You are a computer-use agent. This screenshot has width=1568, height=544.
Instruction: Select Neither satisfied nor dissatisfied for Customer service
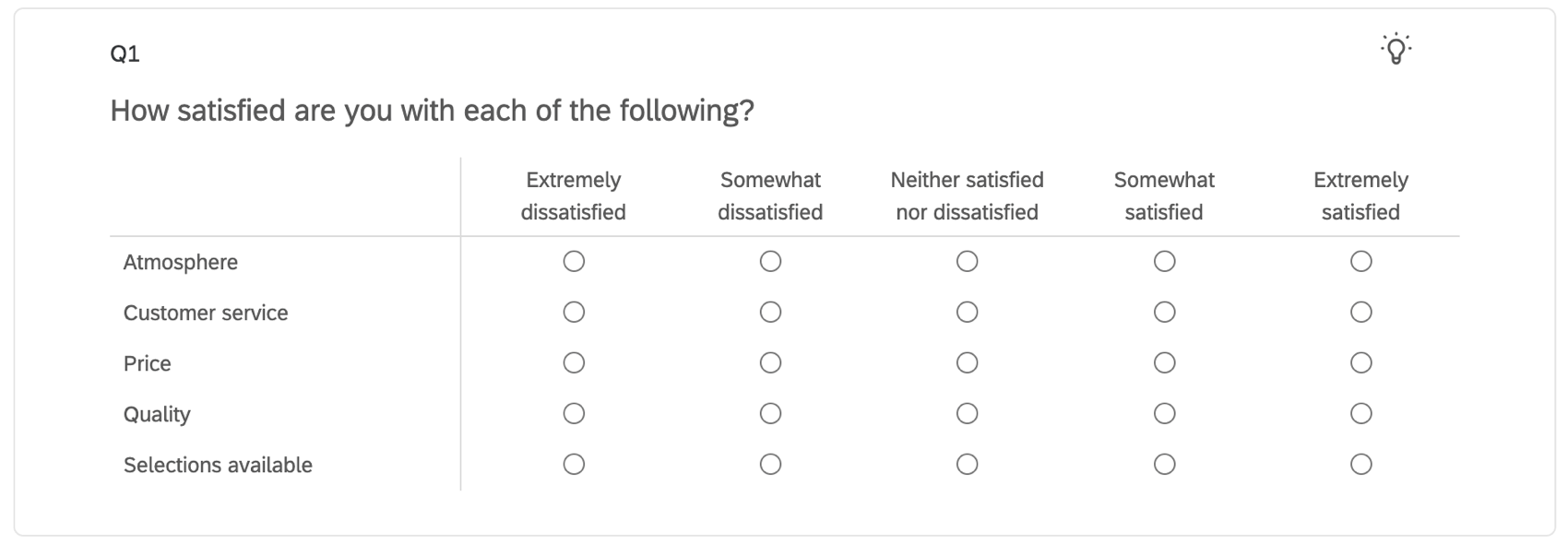[966, 313]
